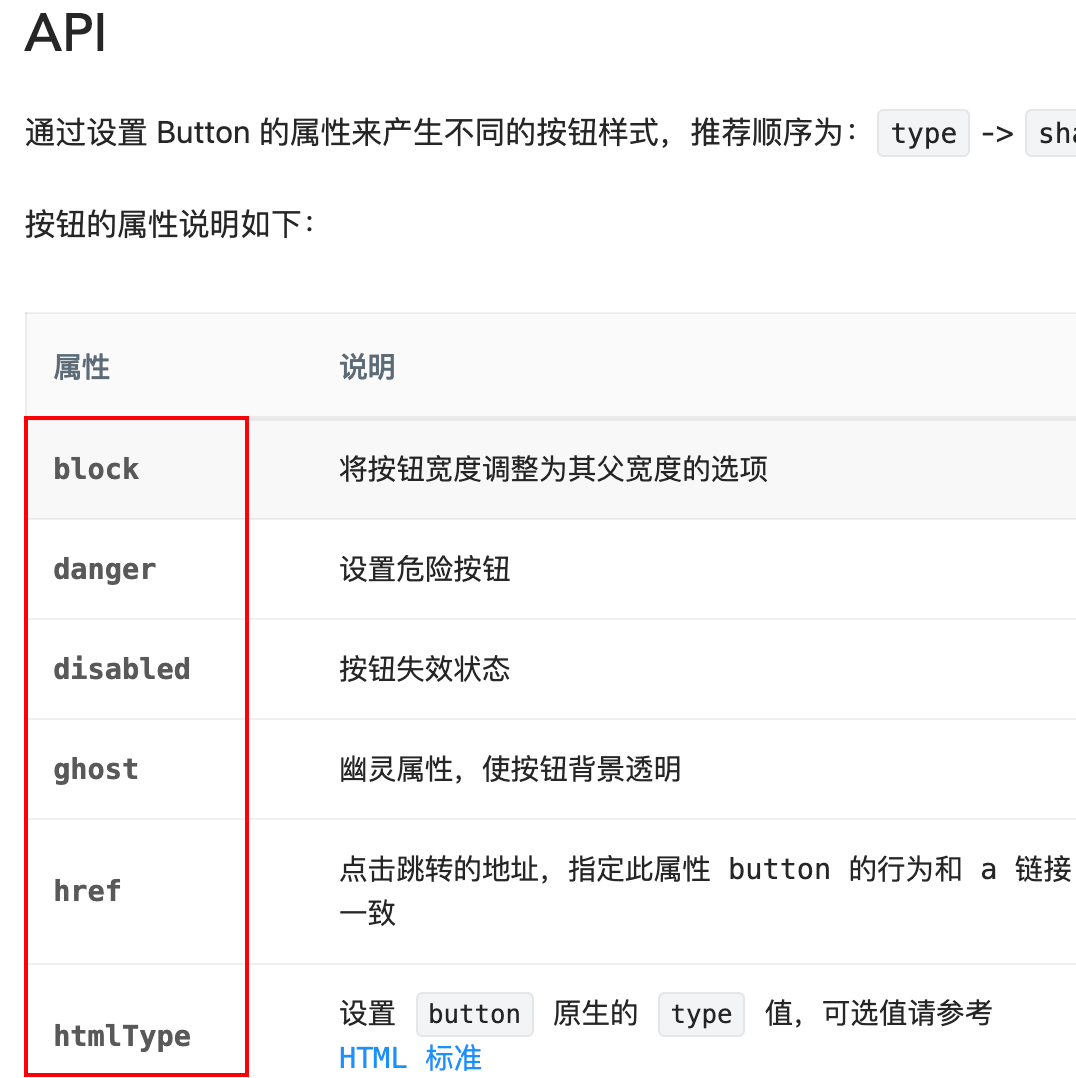Open the HTML 标准 link
Image resolution: width=1076 pixels, height=1078 pixels.
tap(410, 1057)
